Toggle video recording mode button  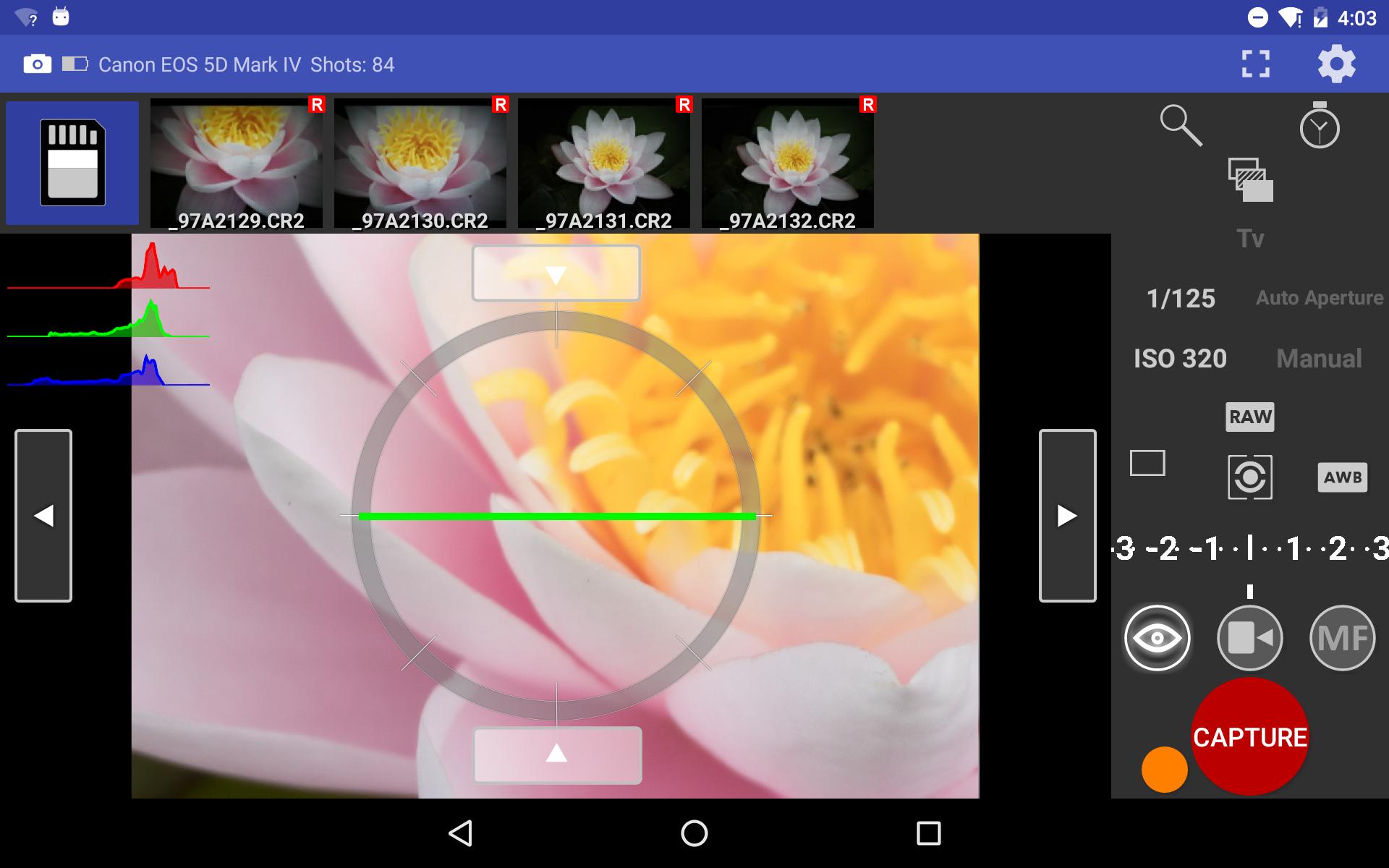click(x=1249, y=638)
